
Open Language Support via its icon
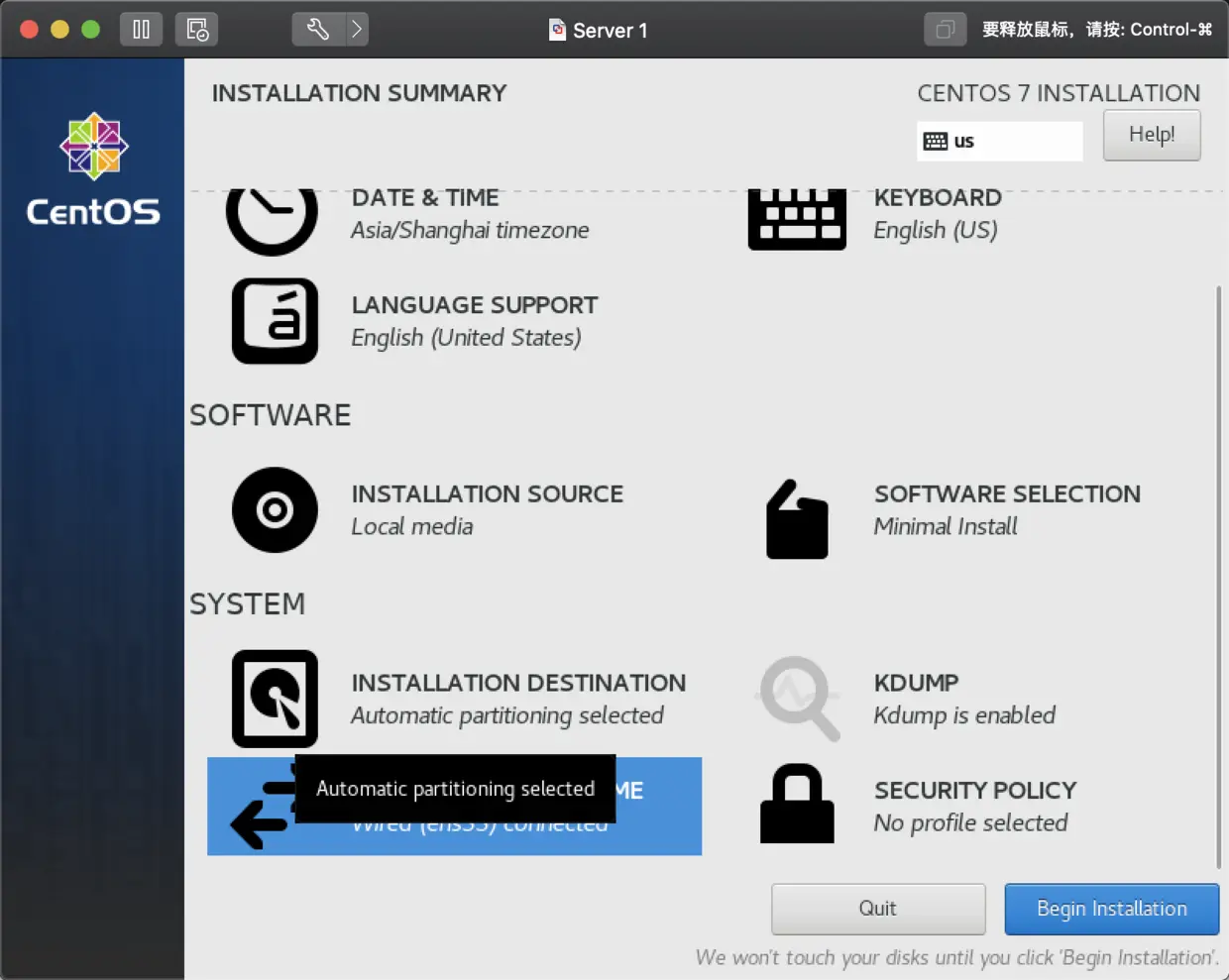coord(275,321)
